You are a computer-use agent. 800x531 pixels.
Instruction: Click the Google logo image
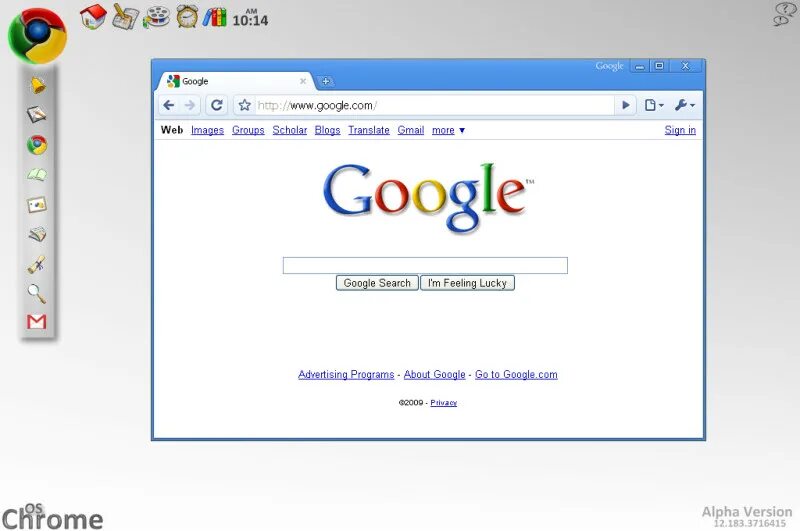pos(428,197)
